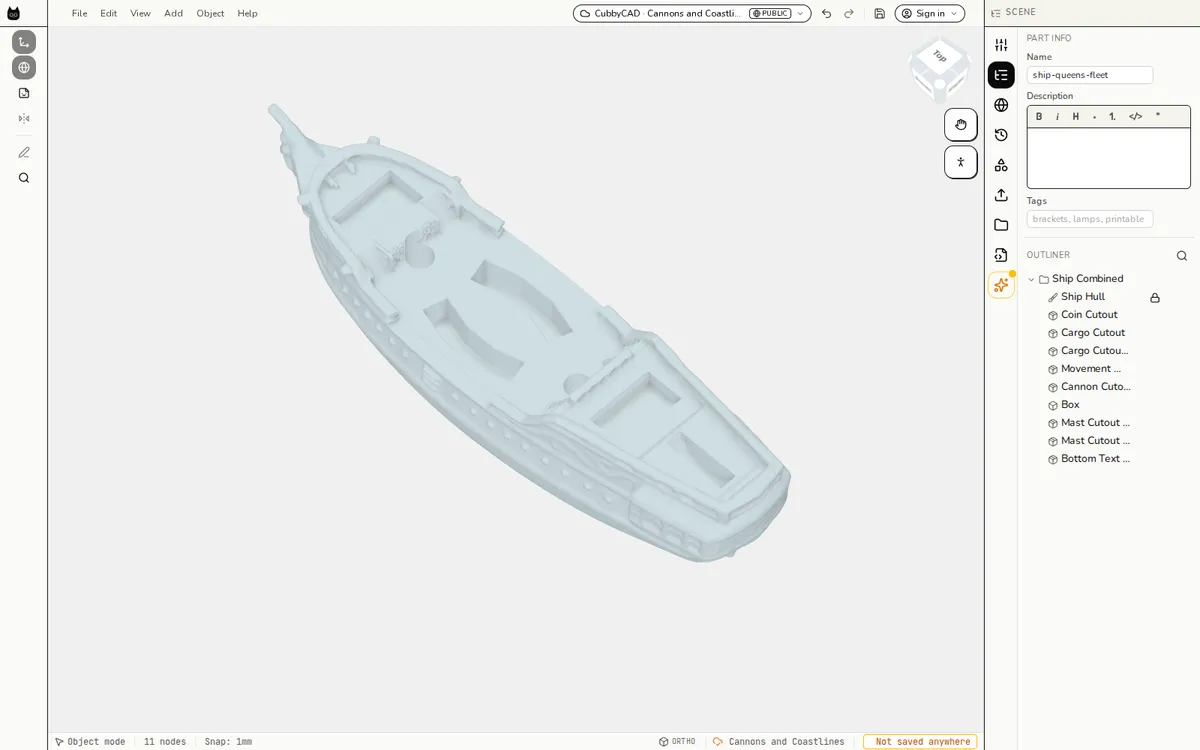Viewport: 1200px width, 750px height.
Task: Select Coin Cutout in outliner
Action: click(1089, 315)
